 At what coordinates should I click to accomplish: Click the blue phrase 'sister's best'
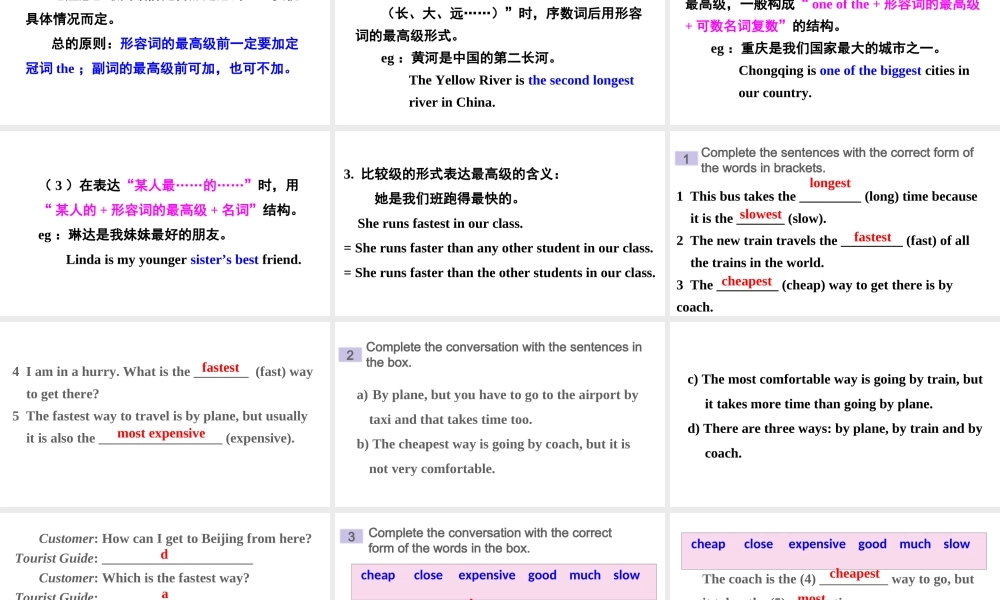224,260
